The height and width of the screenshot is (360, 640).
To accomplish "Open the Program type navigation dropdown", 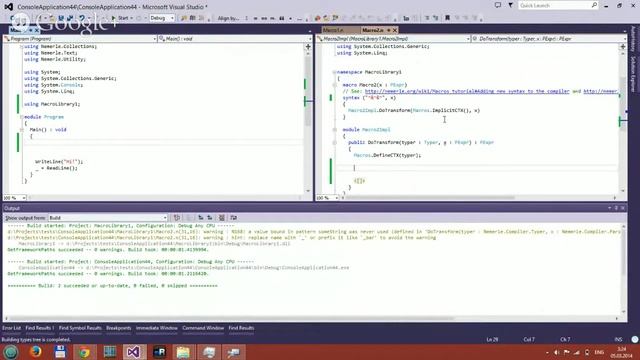I will point(80,39).
